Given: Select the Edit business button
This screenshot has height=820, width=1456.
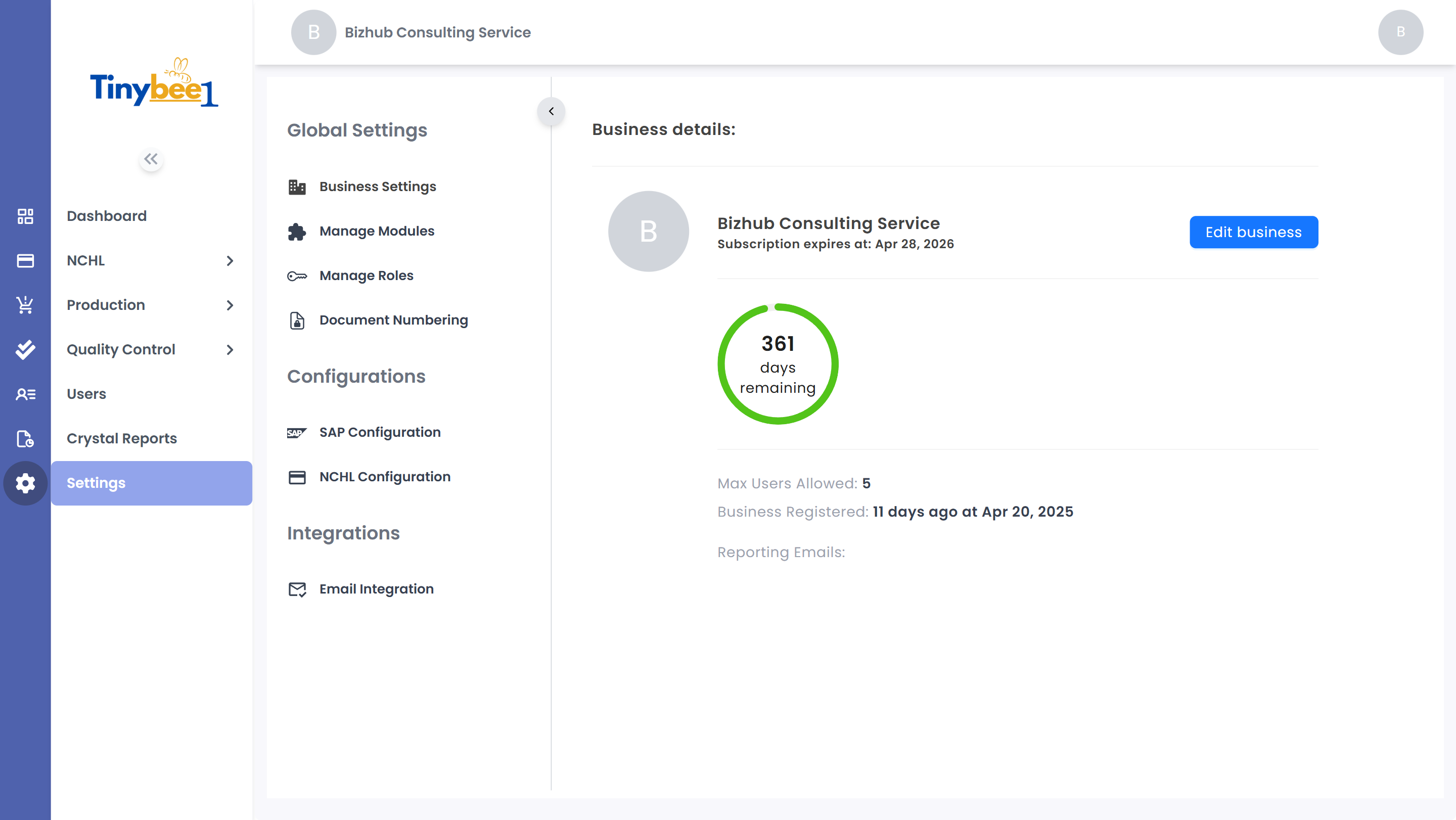Looking at the screenshot, I should 1254,232.
